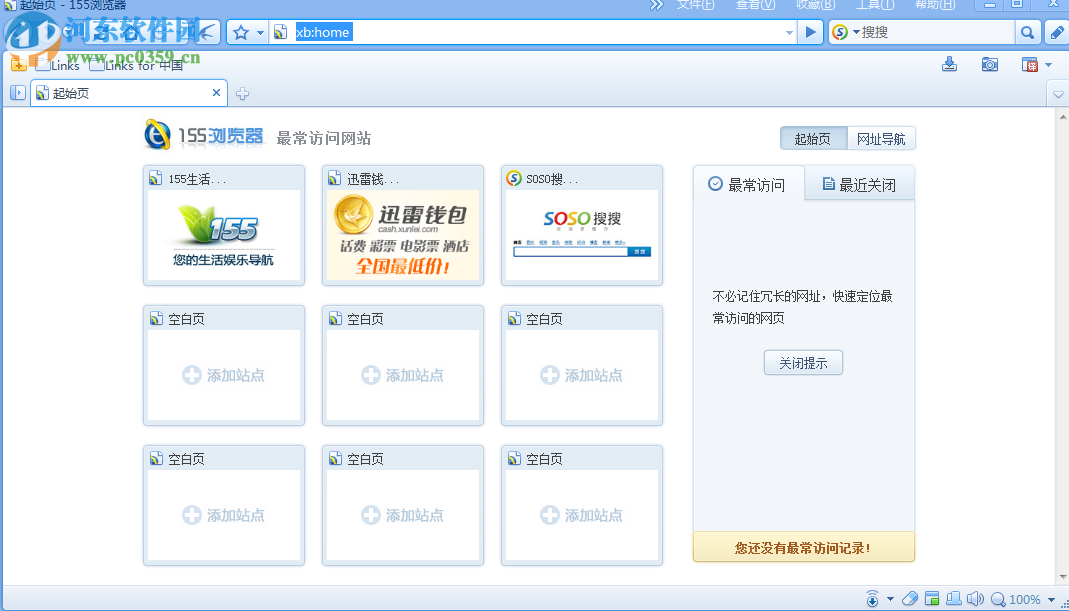Expand the arrow beside the download accelerator icon
Viewport: 1069px width, 611px height.
tap(890, 599)
